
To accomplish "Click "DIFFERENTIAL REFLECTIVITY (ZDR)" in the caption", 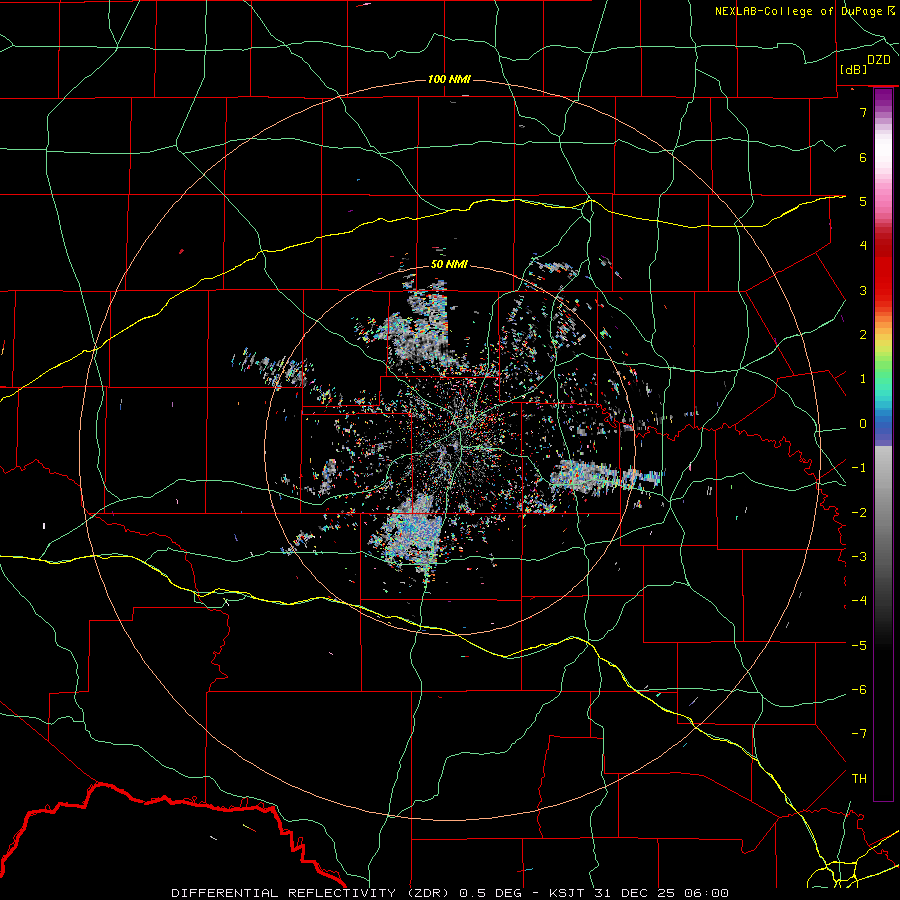I will coord(312,893).
